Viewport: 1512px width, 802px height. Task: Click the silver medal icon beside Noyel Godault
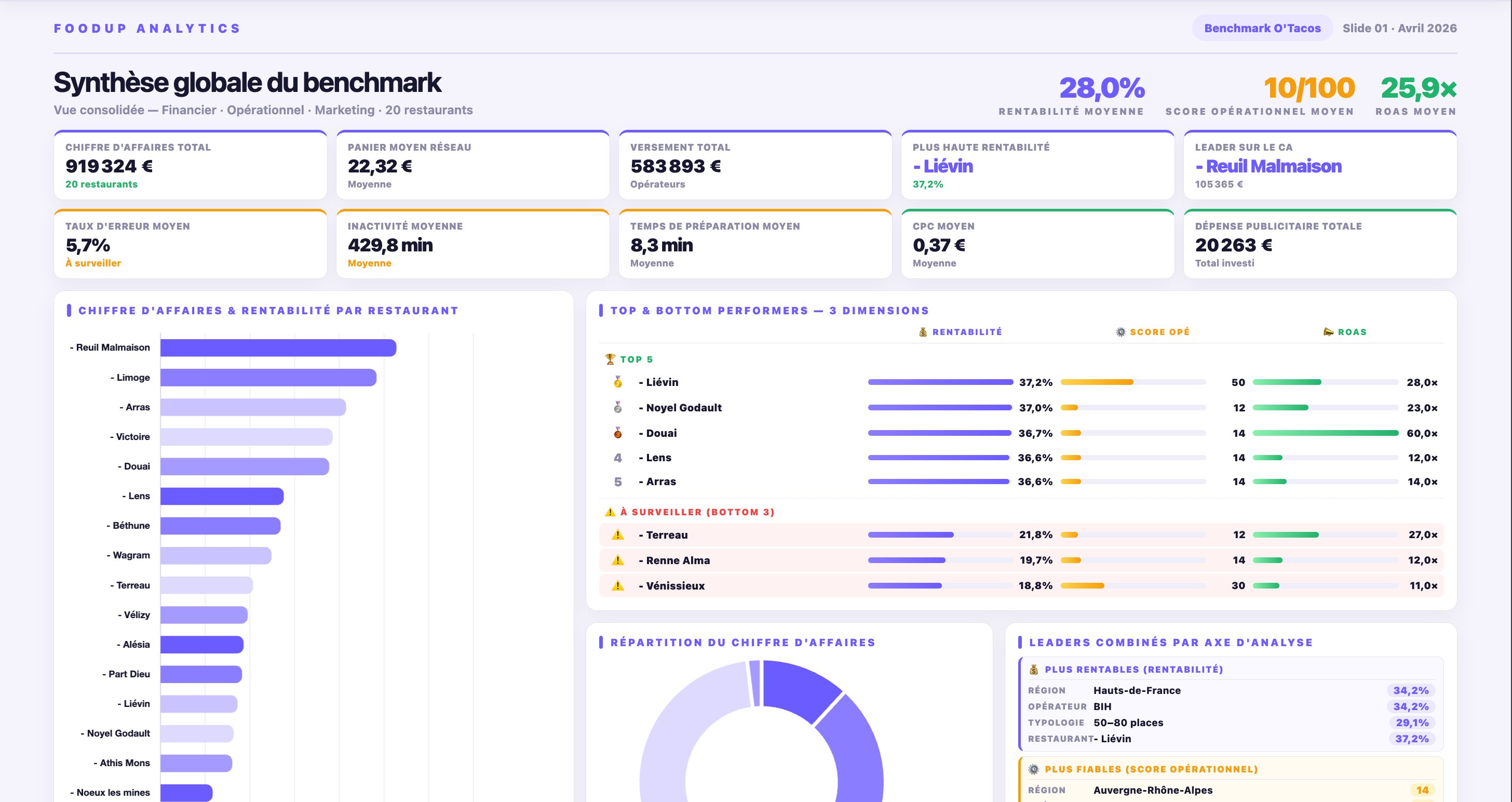pos(617,407)
